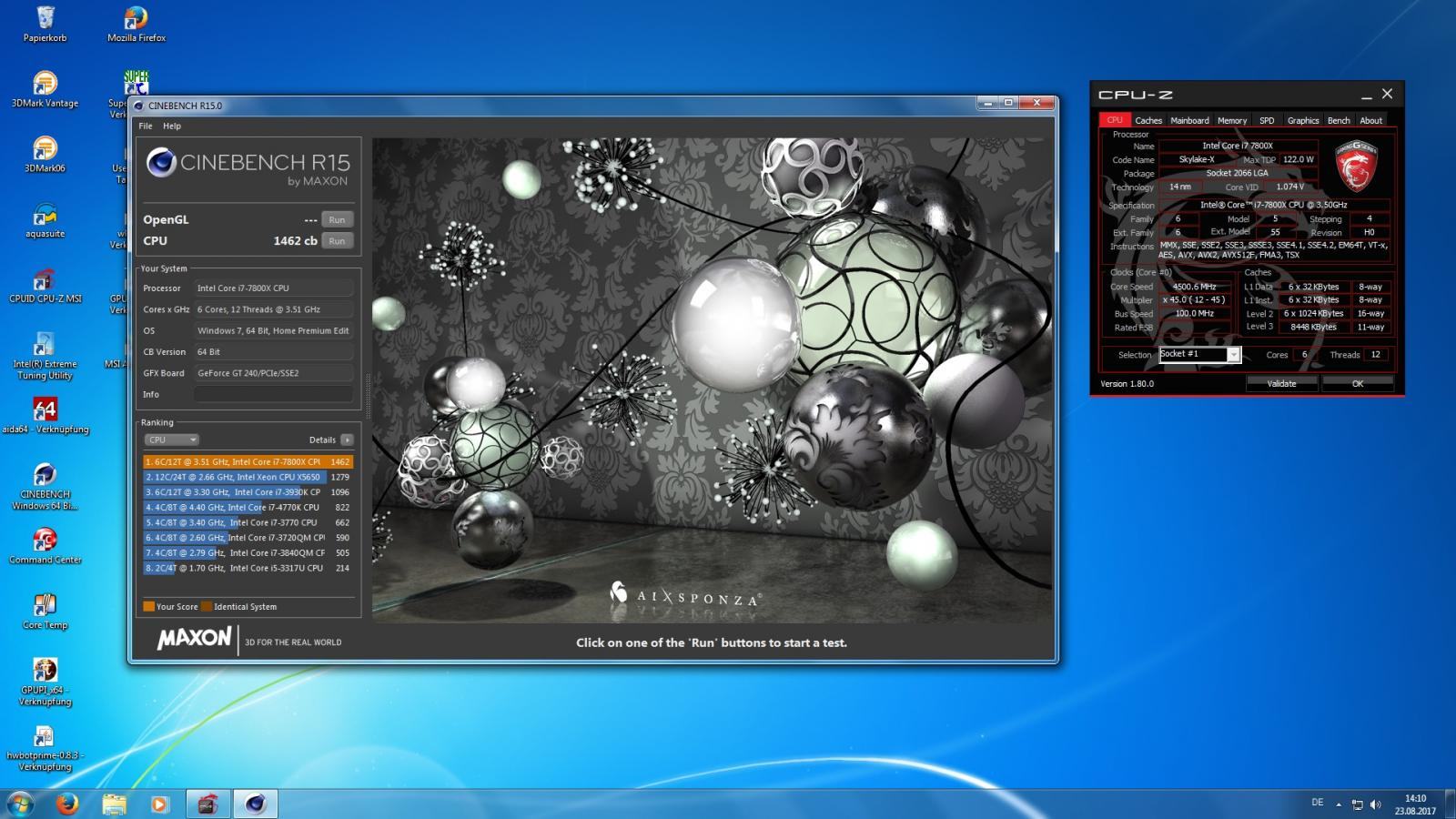This screenshot has width=1456, height=819.
Task: Click the Code Name value Skylake-X
Action: tap(1197, 159)
